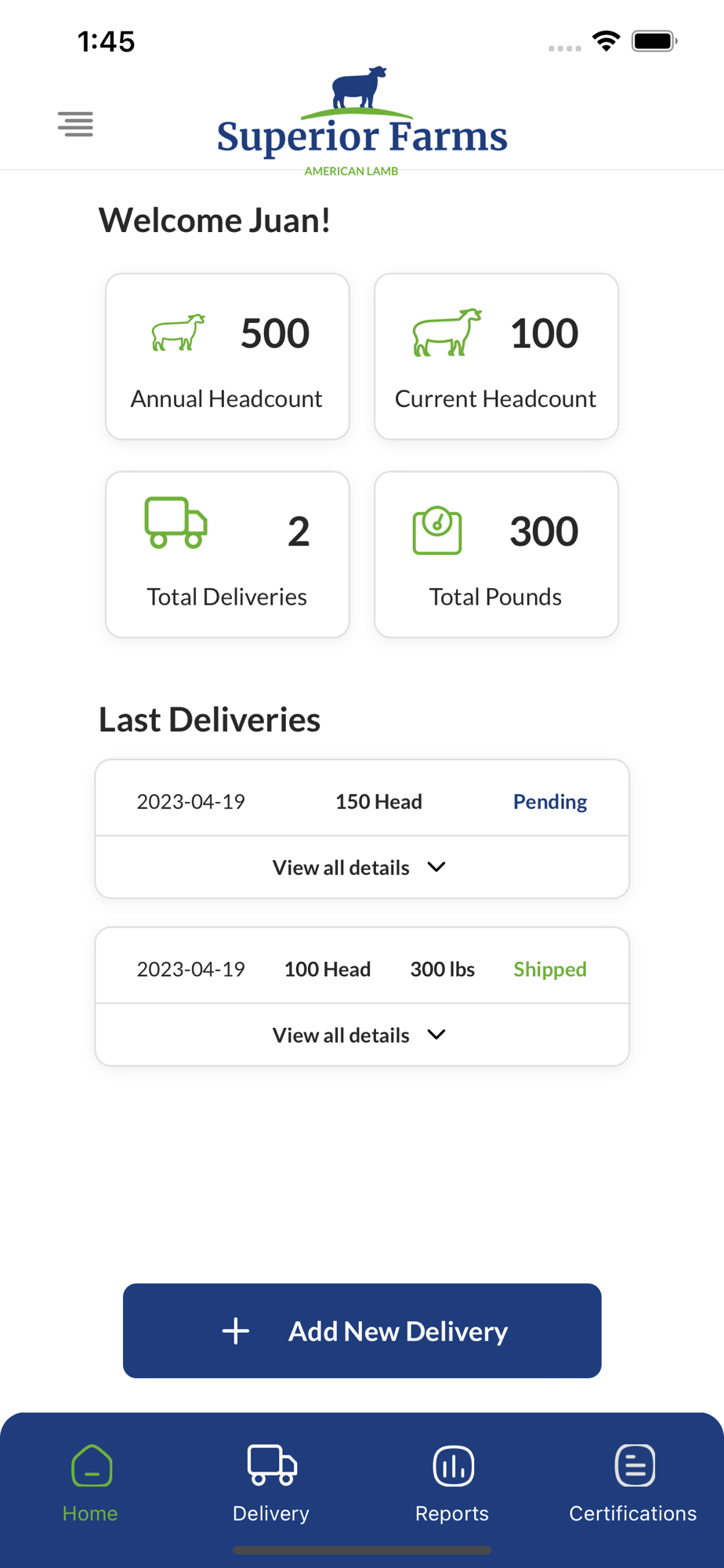Screen dimensions: 724x1568
Task: Expand details chevron for the Pending delivery
Action: click(436, 867)
